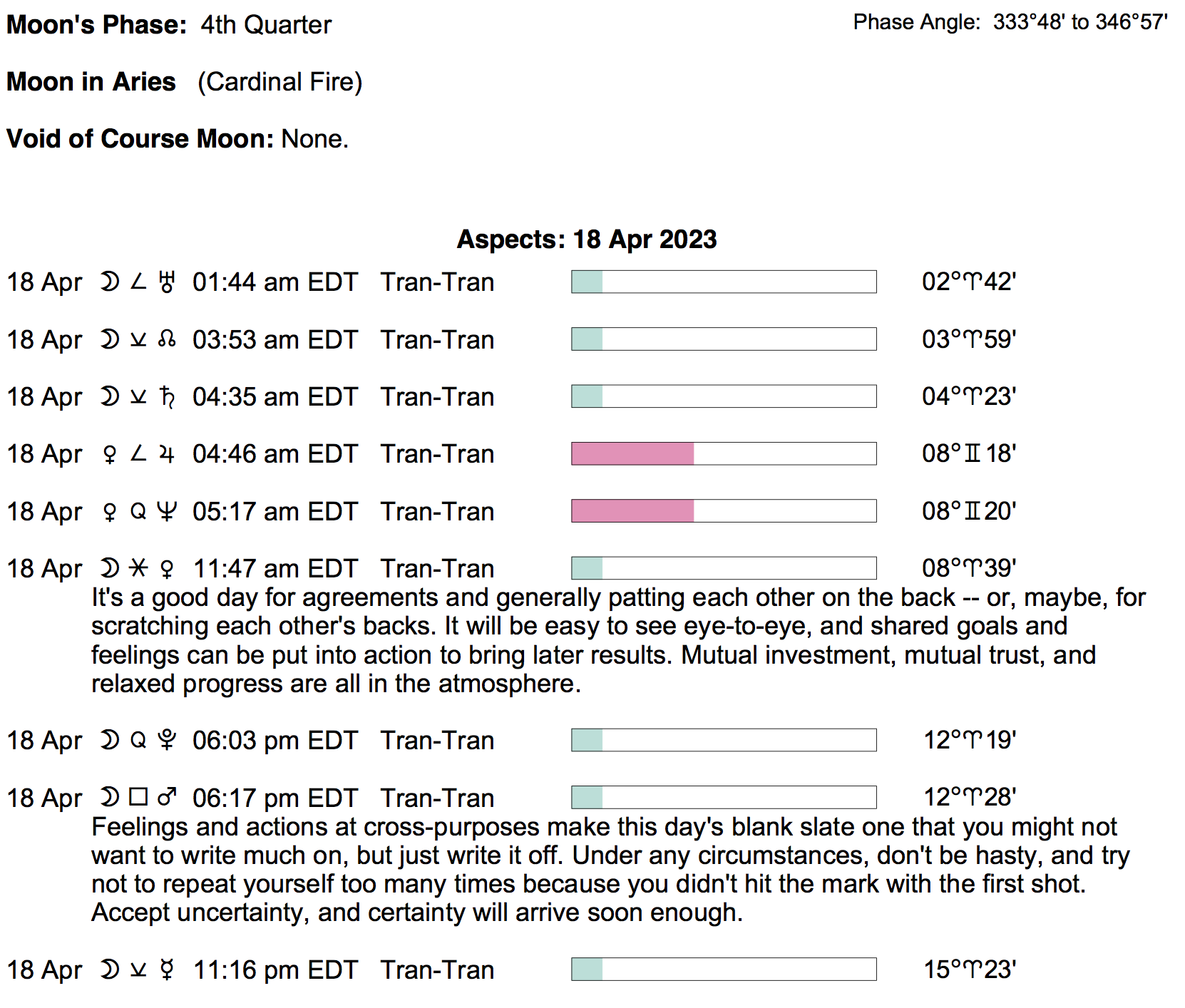The height and width of the screenshot is (1008, 1185).
Task: Click the 08°39' Aries position value
Action: (968, 568)
